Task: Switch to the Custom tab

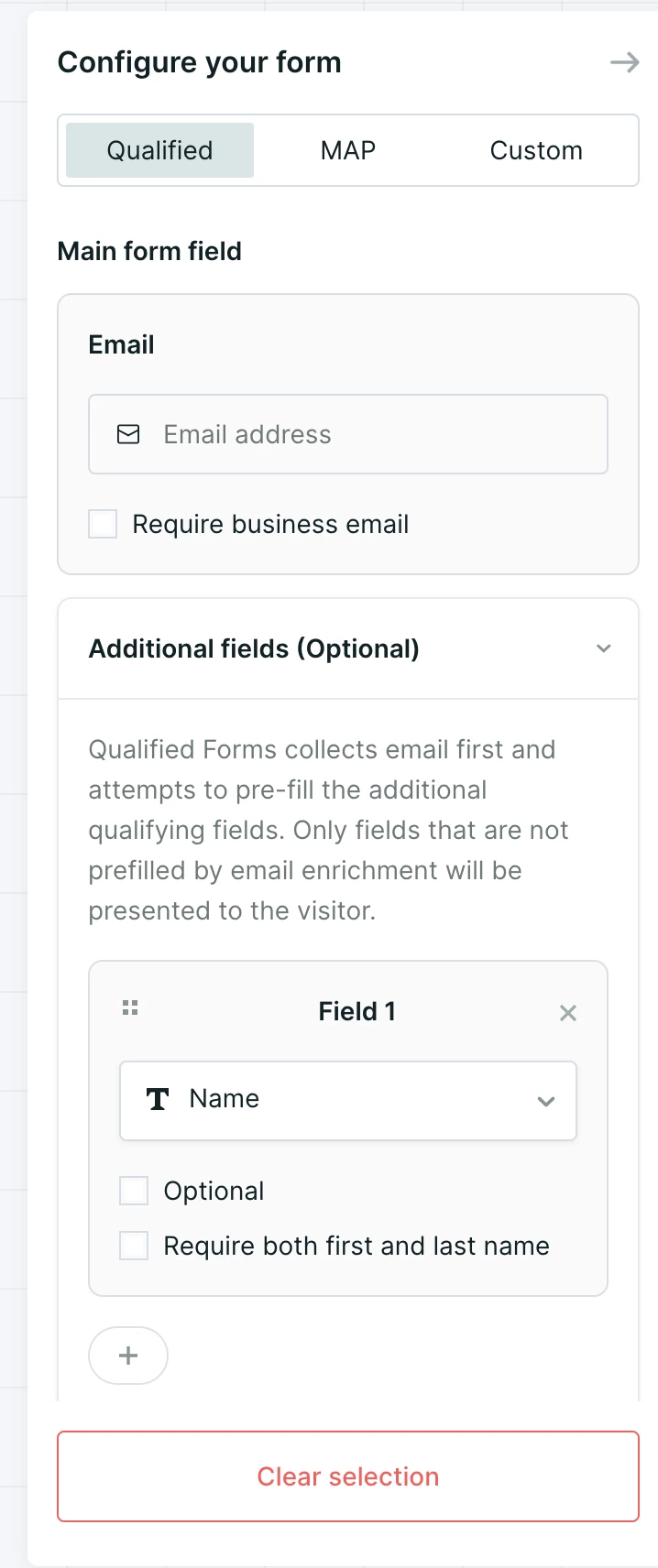Action: [x=536, y=150]
